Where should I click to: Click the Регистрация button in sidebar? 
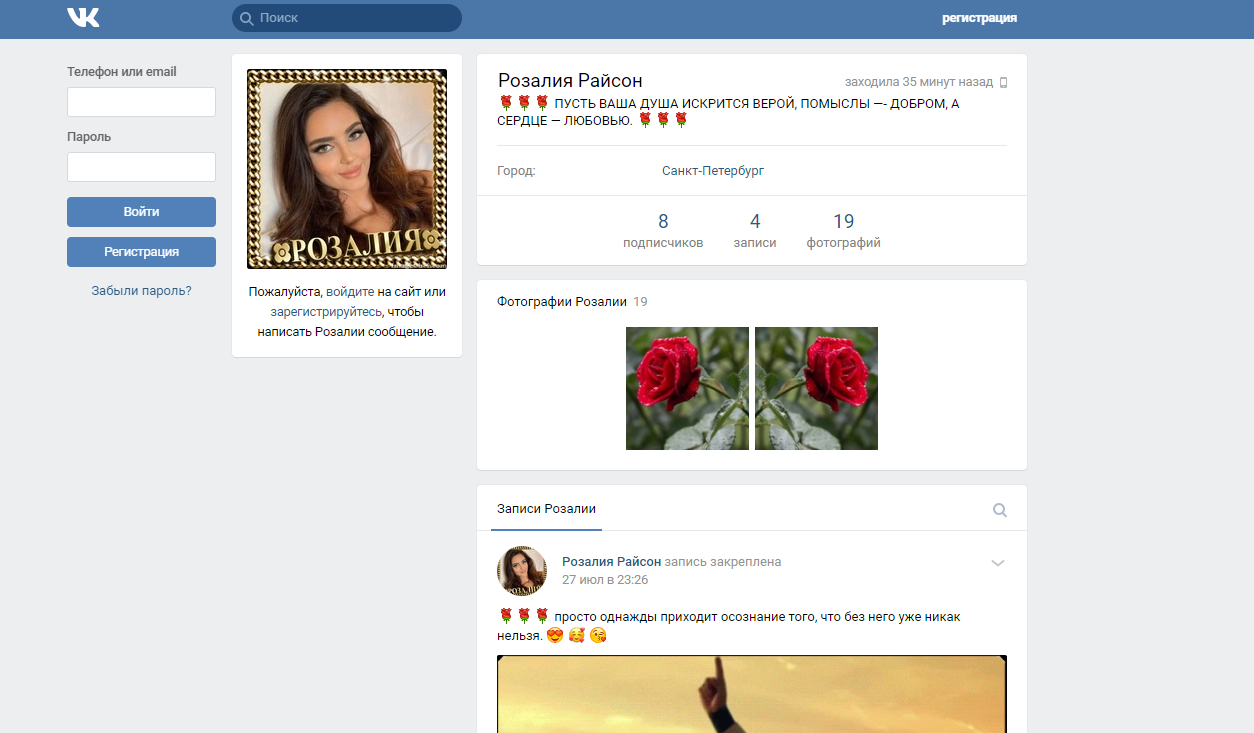click(x=141, y=252)
